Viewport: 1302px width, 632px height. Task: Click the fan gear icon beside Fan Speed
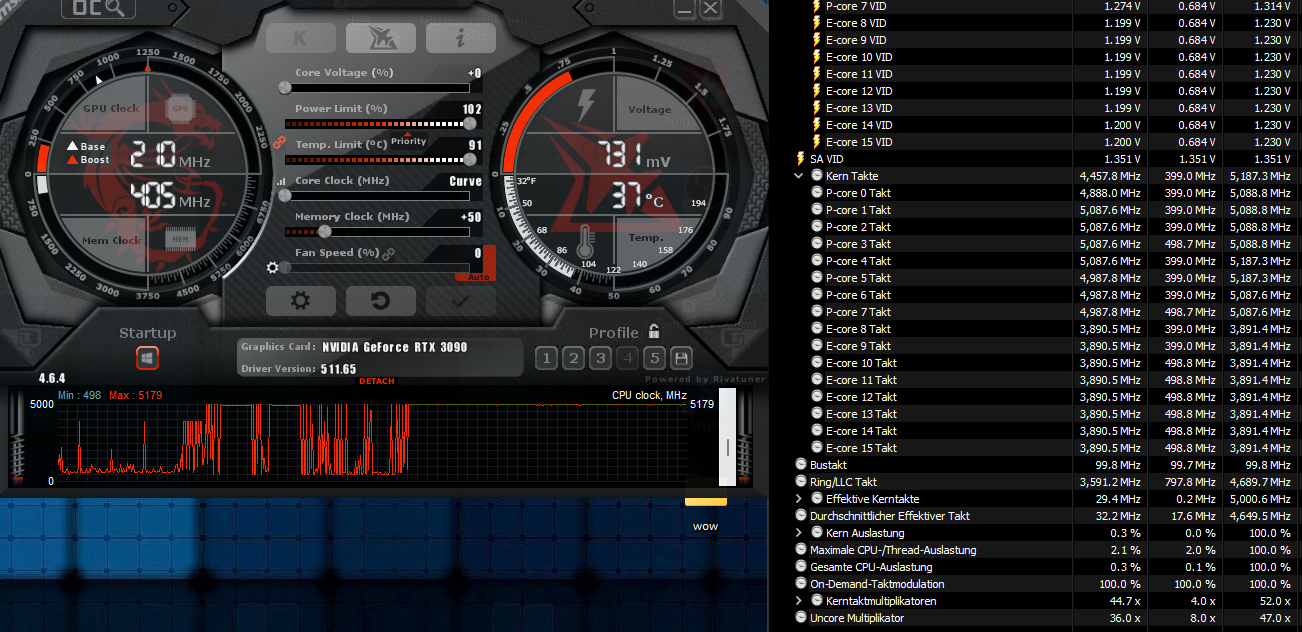pyautogui.click(x=272, y=267)
